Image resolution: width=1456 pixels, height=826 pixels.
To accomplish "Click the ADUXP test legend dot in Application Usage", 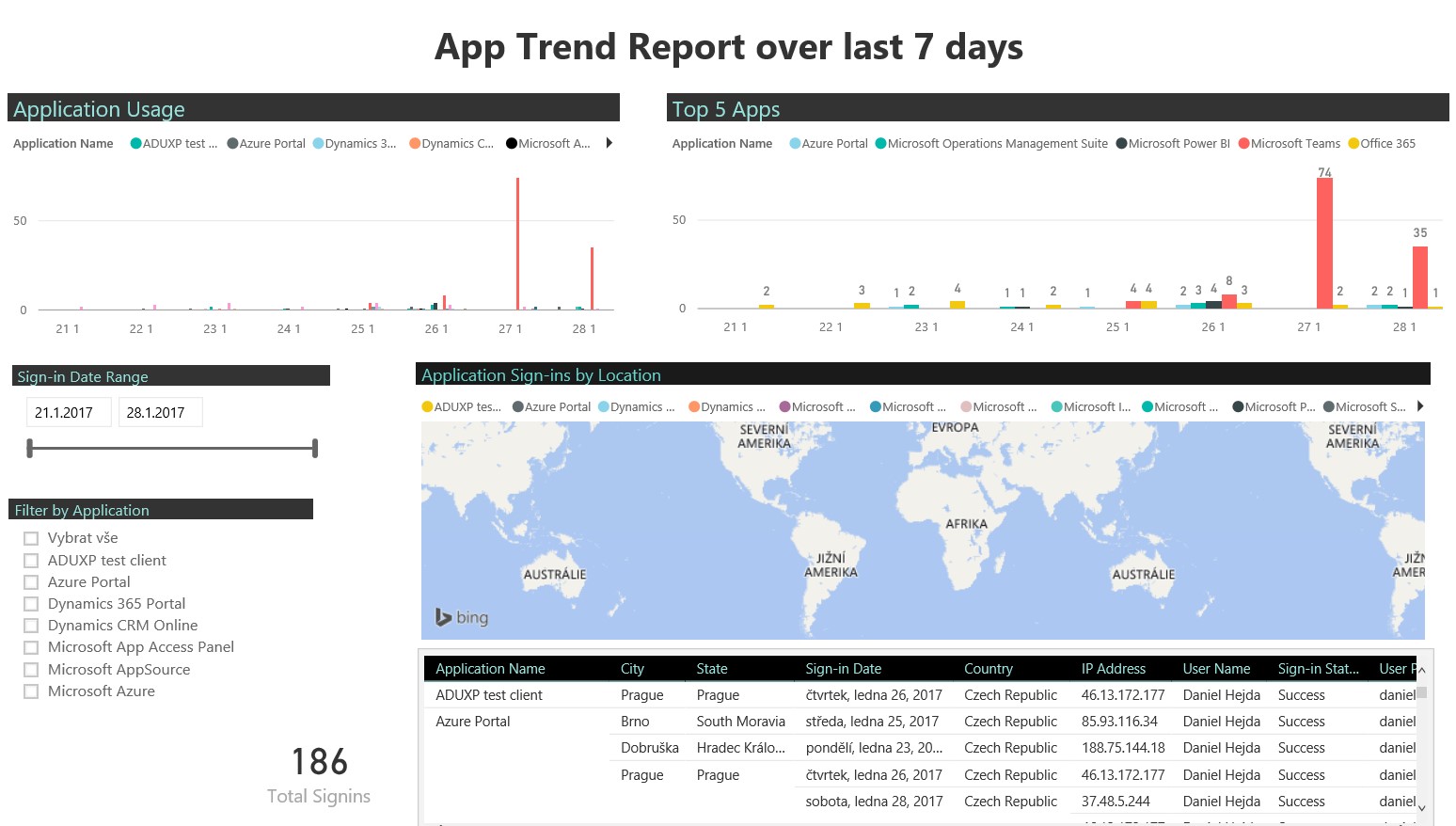I will [135, 144].
